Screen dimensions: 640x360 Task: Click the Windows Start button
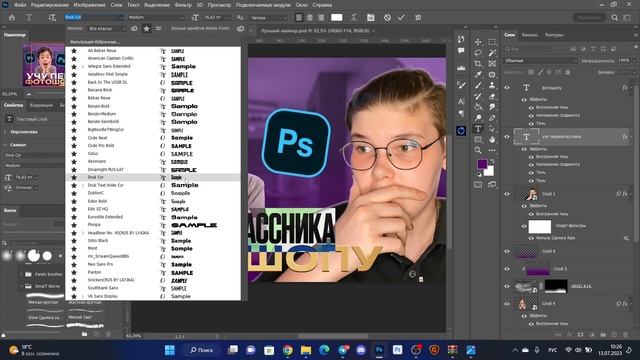(x=170, y=350)
